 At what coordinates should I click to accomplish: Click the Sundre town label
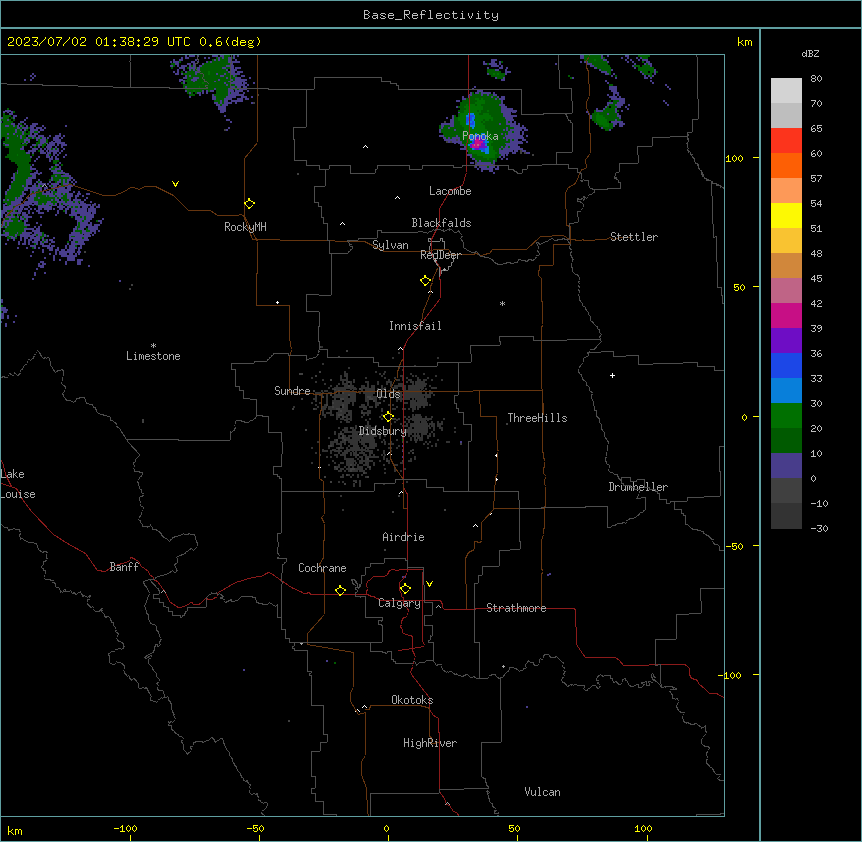click(x=292, y=391)
